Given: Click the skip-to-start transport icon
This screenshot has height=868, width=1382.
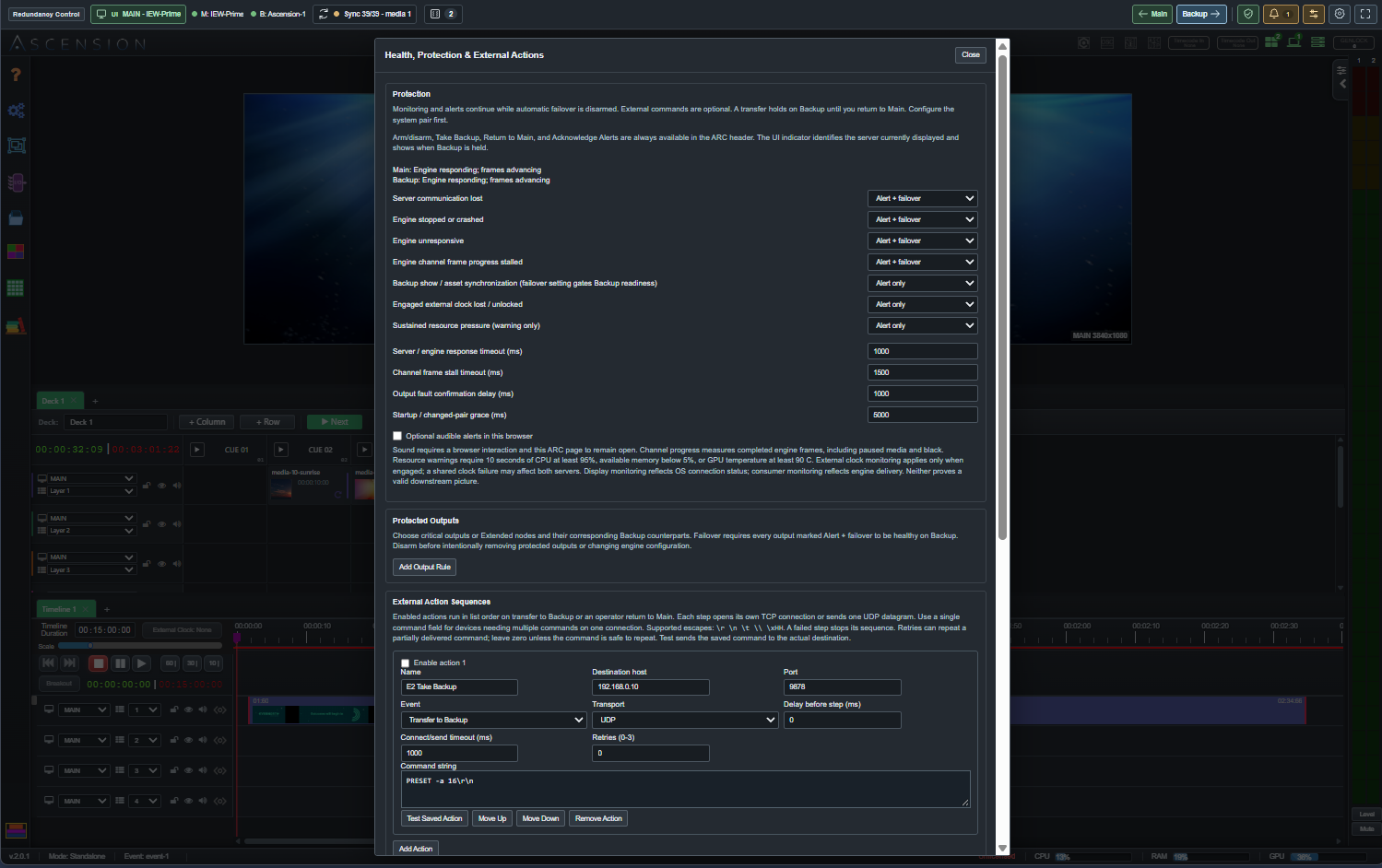Looking at the screenshot, I should (49, 663).
